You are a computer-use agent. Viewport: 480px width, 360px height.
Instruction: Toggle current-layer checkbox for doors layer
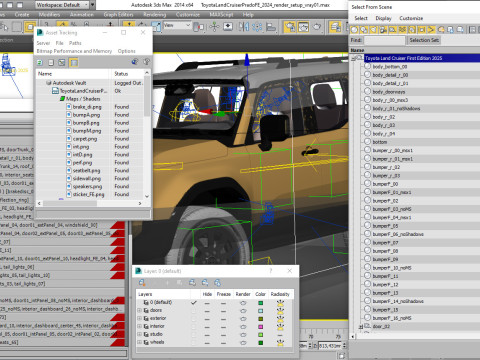[x=194, y=311]
